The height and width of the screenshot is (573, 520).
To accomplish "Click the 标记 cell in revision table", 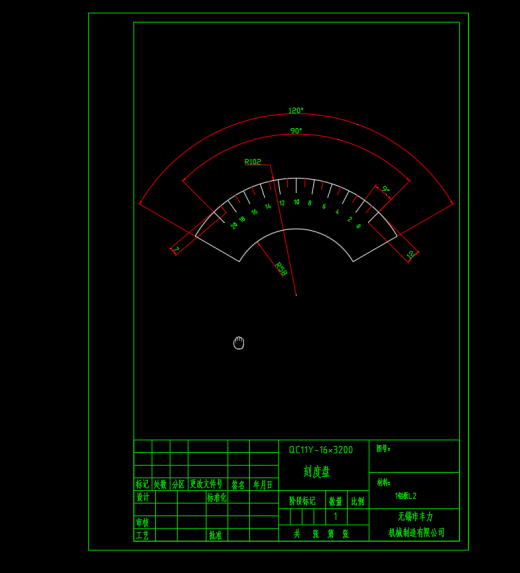I will click(x=143, y=484).
